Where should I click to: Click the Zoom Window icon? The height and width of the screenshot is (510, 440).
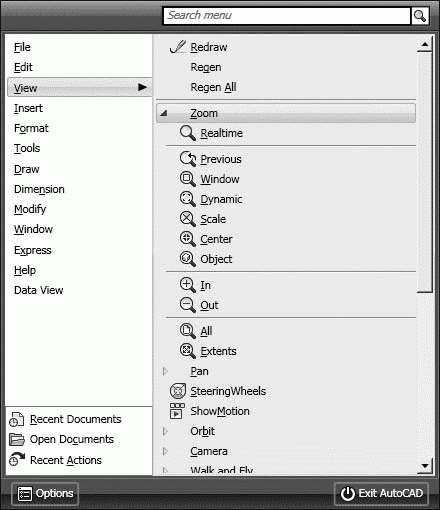188,179
